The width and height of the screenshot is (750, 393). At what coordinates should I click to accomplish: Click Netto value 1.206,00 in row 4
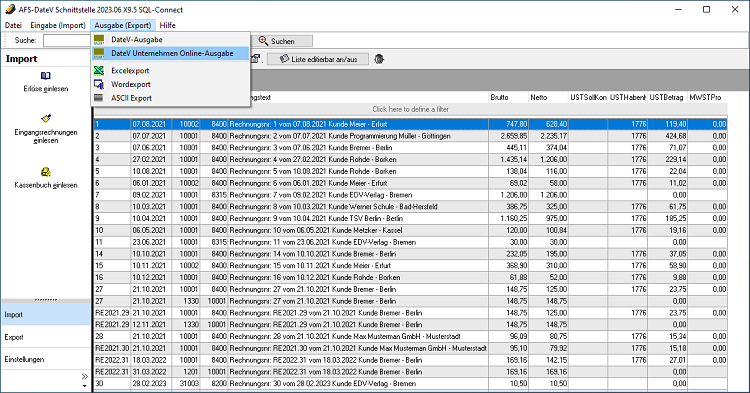(x=554, y=160)
